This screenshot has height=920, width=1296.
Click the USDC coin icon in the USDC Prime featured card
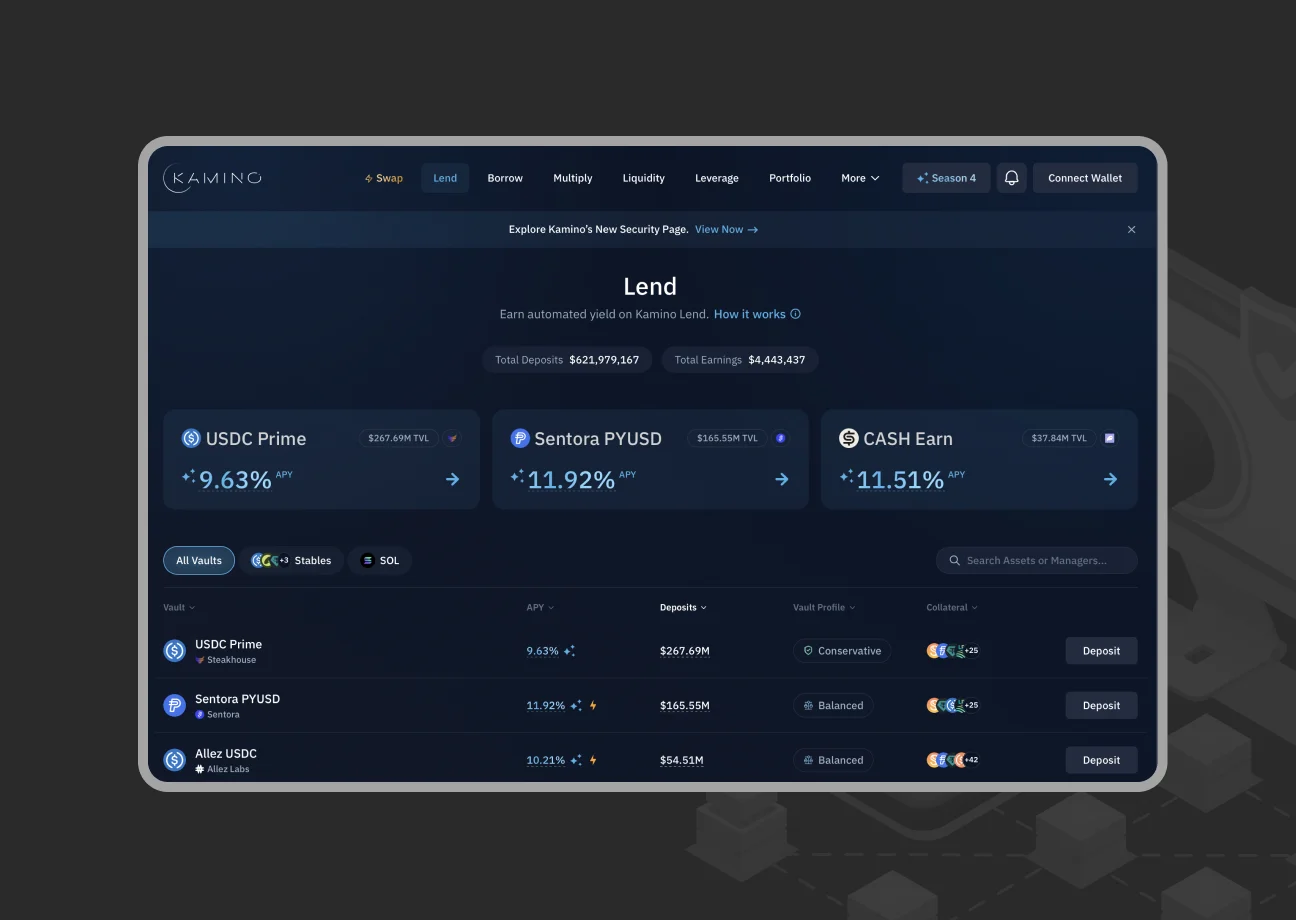(191, 438)
